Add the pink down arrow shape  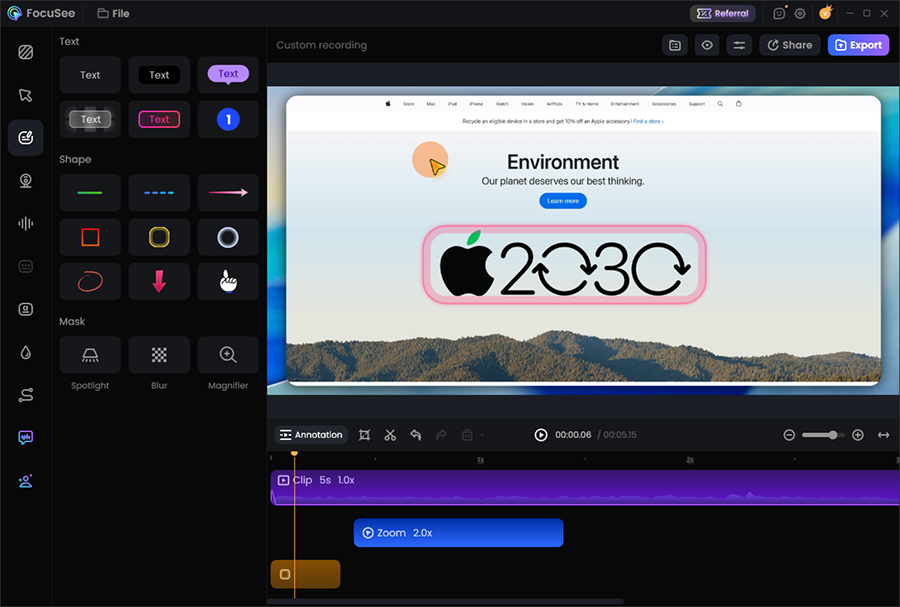point(159,282)
